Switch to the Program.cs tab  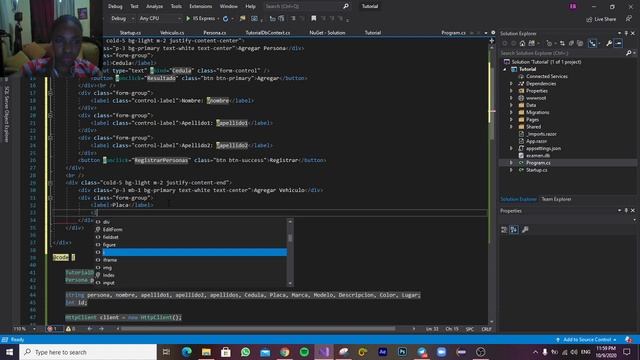click(x=453, y=33)
